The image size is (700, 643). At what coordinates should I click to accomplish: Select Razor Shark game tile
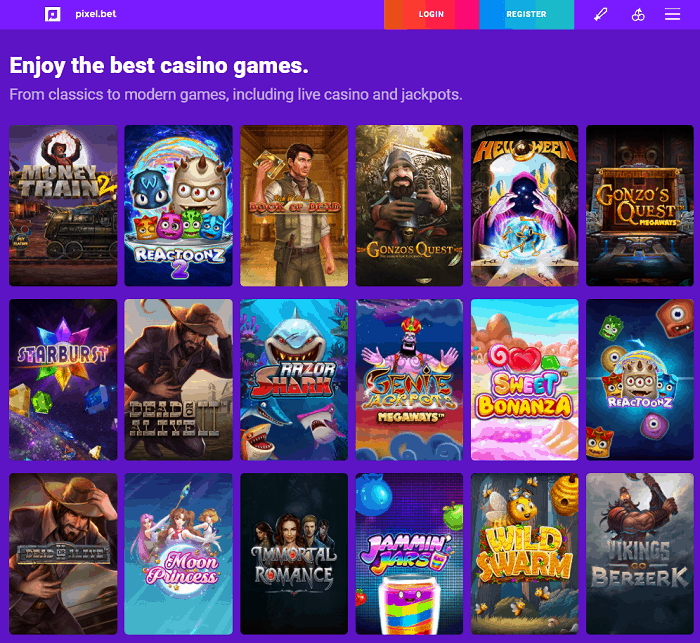(294, 380)
